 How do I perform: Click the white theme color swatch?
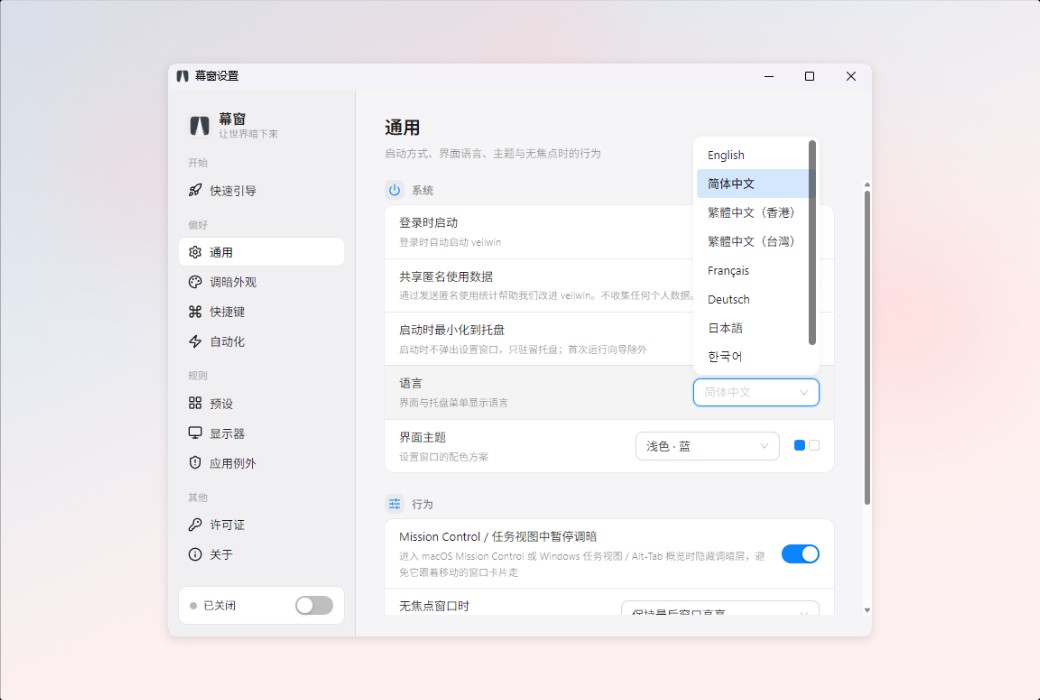click(814, 446)
